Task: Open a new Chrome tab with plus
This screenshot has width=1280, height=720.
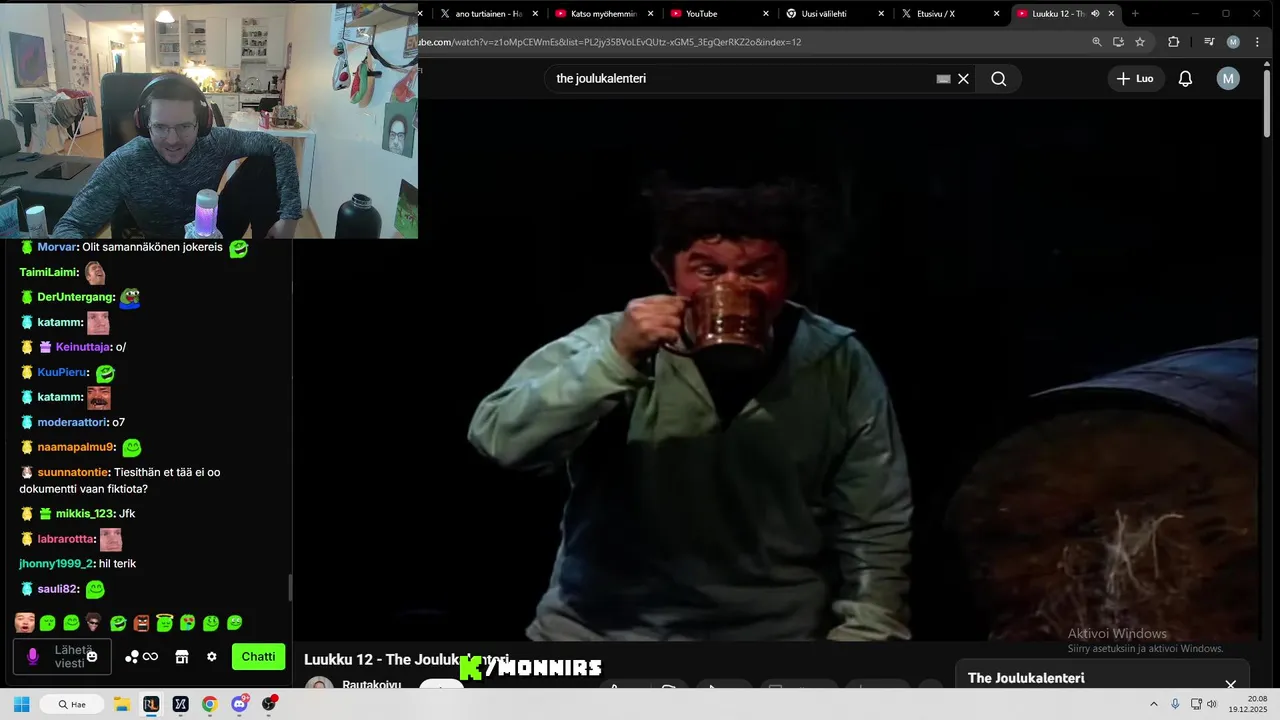Action: pos(1135,14)
